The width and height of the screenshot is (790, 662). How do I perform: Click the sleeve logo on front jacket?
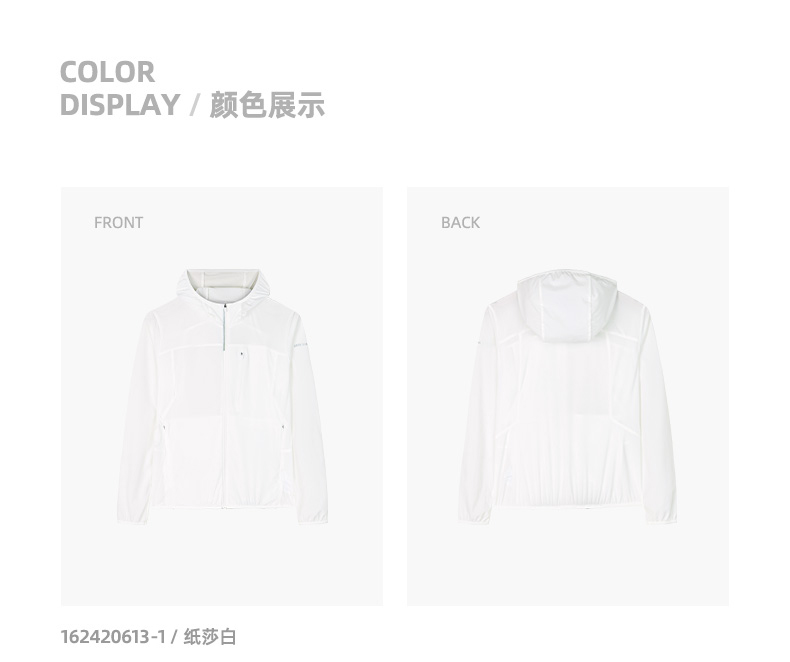click(300, 345)
